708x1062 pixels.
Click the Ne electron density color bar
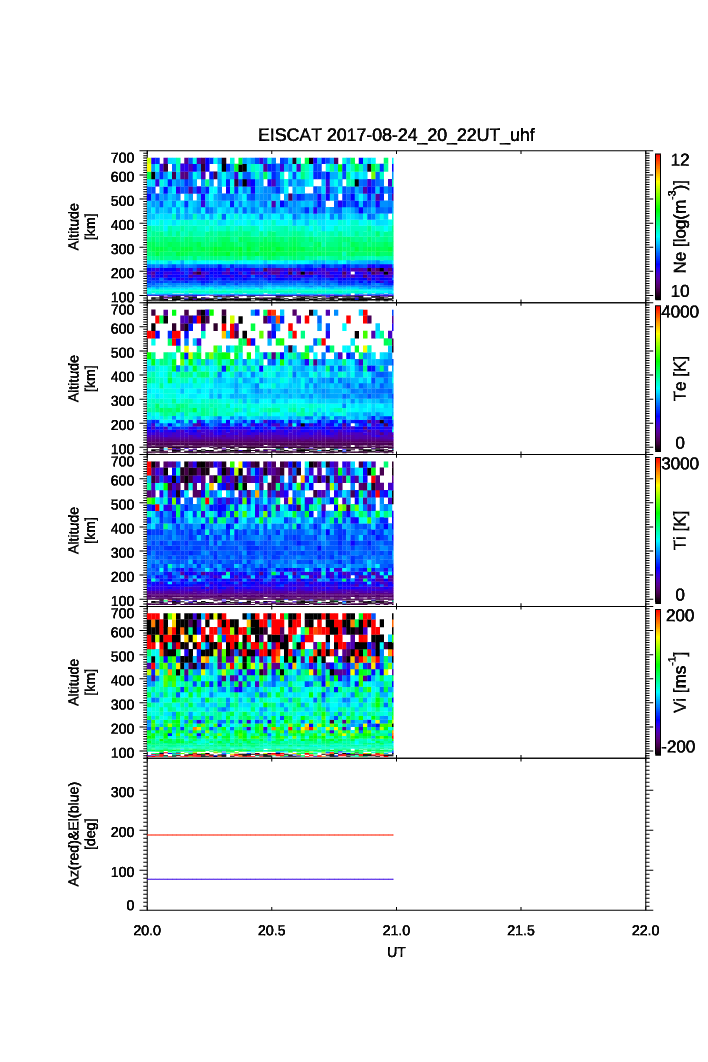point(658,226)
